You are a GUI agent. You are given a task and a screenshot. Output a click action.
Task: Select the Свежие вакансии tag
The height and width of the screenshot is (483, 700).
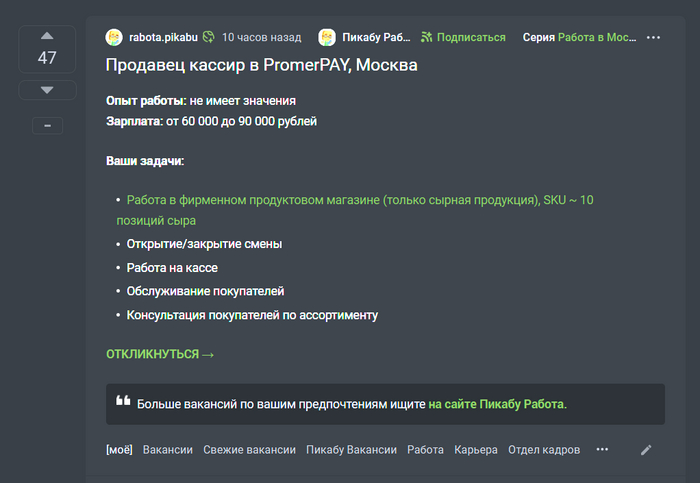tap(249, 450)
